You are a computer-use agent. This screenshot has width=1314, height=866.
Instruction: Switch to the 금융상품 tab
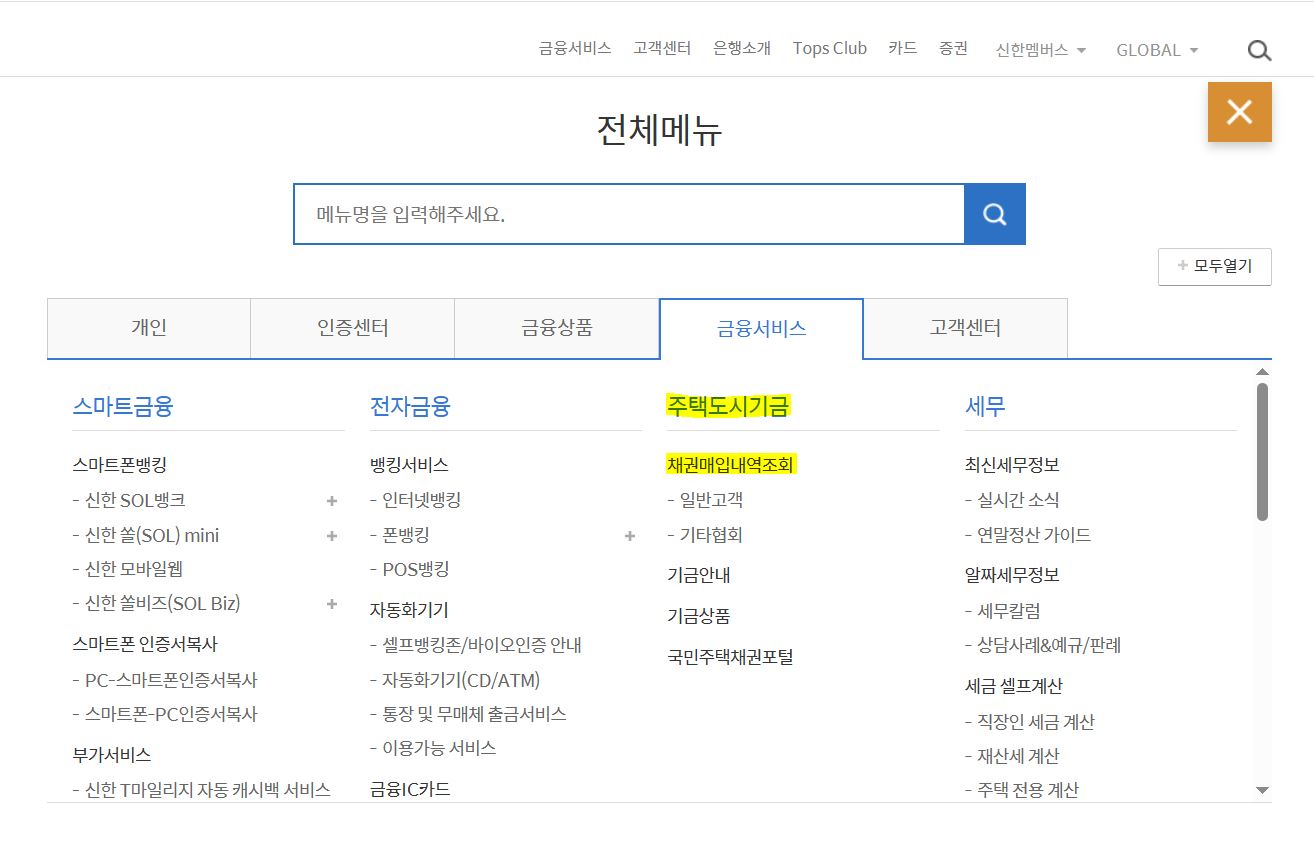point(556,328)
